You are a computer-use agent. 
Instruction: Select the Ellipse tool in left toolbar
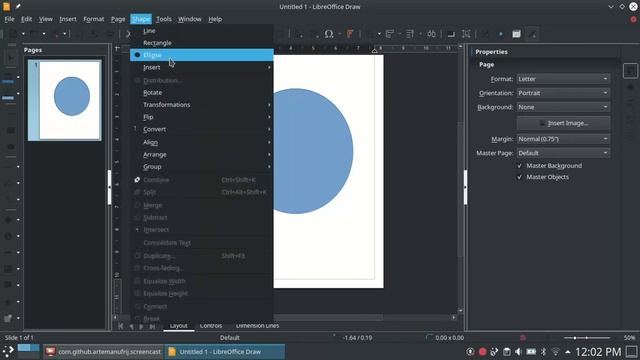11,147
